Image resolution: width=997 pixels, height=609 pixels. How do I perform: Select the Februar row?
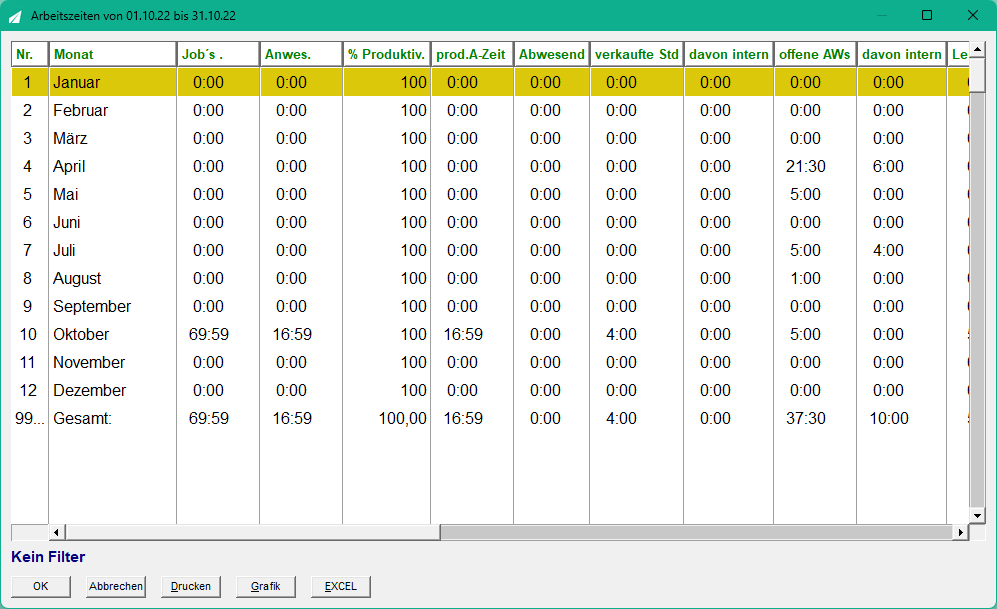point(490,110)
